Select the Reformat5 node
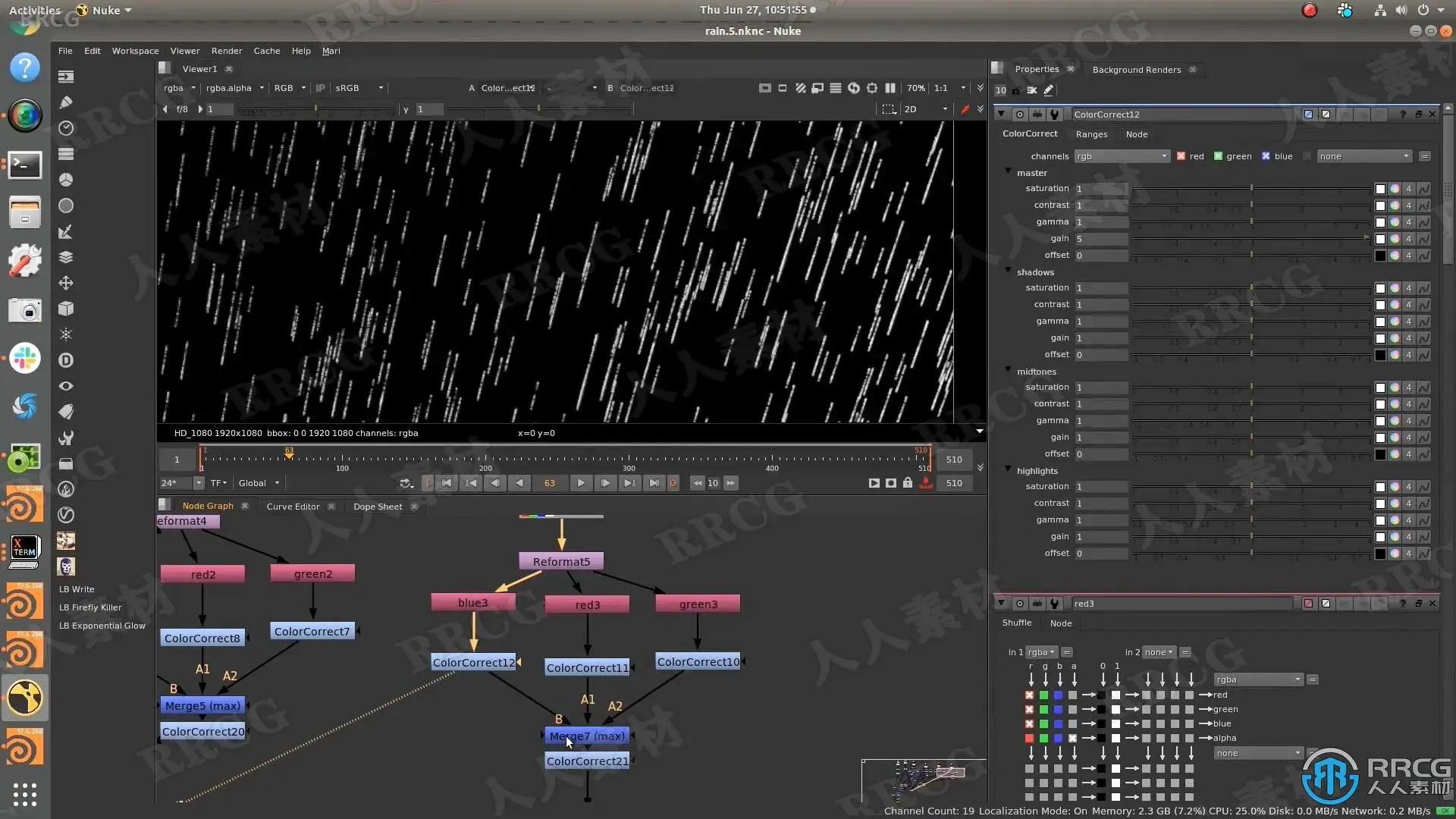Screen dimensions: 1456x819 [x=561, y=562]
